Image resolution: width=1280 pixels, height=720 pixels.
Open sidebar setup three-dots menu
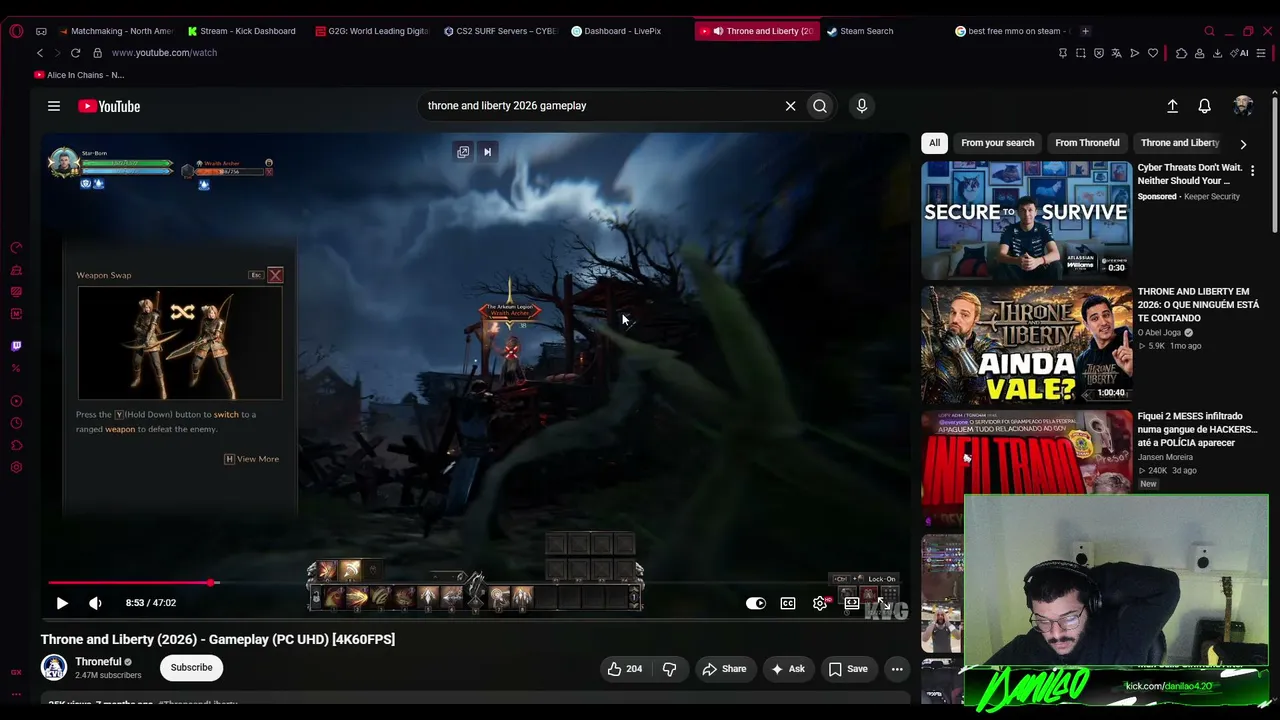[x=16, y=694]
